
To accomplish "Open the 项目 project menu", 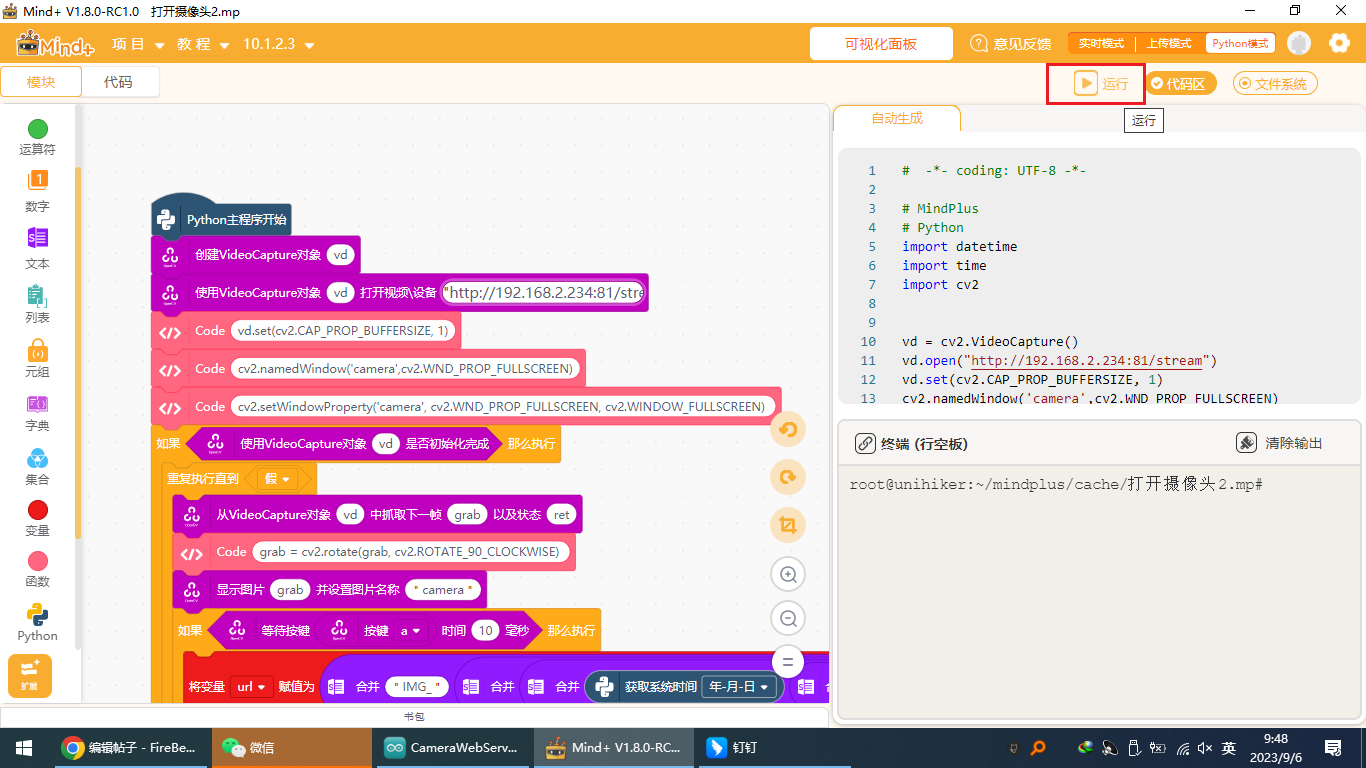I will point(138,44).
